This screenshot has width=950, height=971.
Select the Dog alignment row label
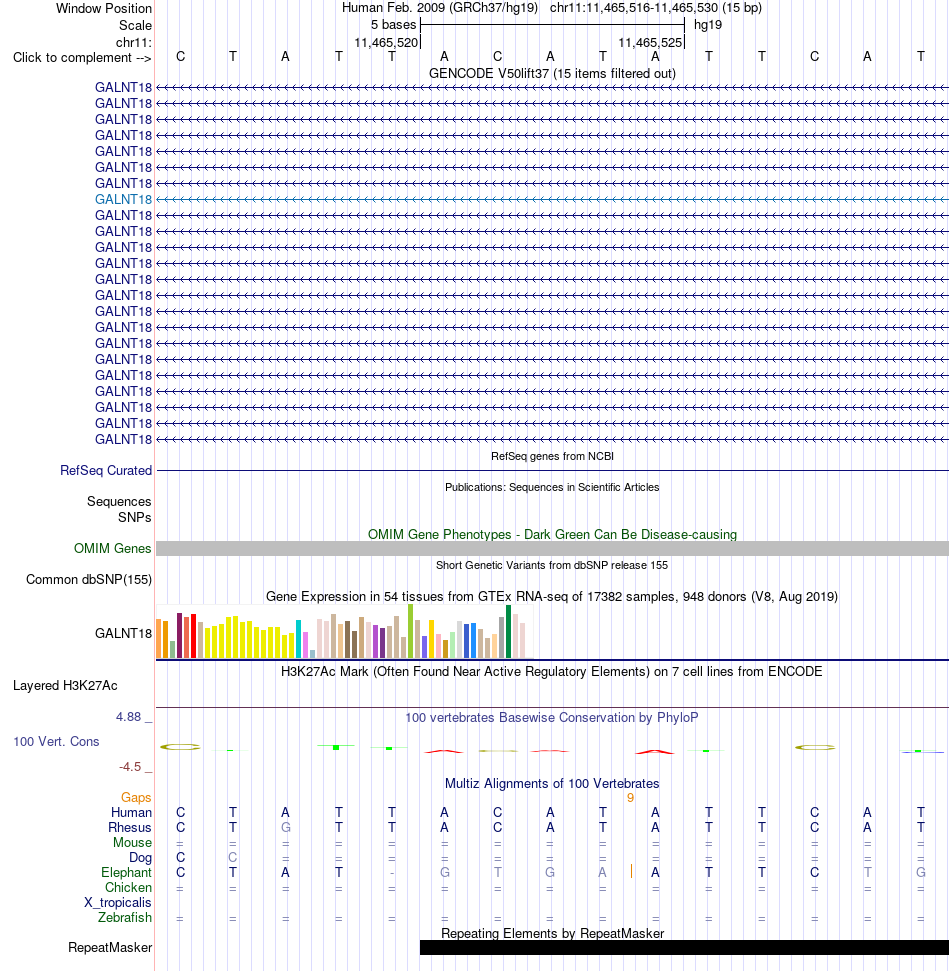coord(140,858)
